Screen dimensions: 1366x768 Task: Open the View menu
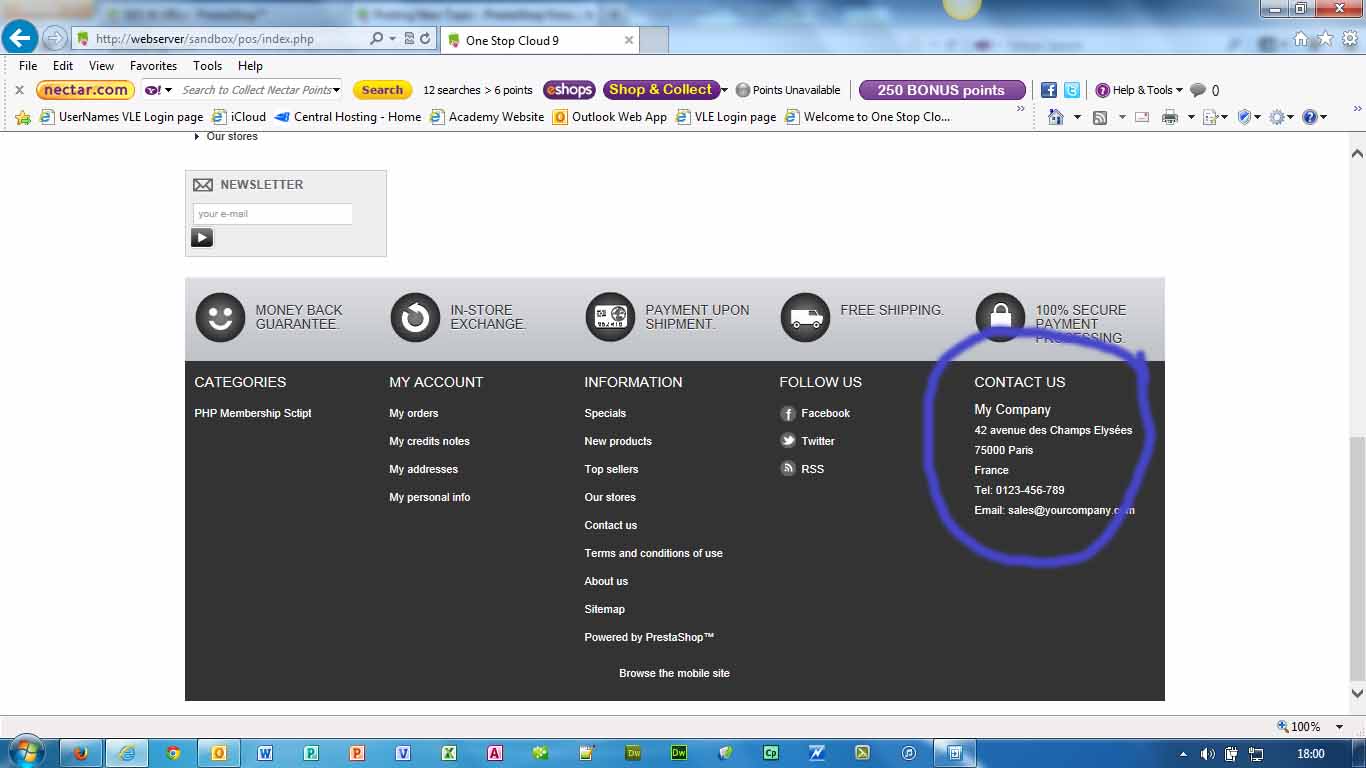pos(101,66)
